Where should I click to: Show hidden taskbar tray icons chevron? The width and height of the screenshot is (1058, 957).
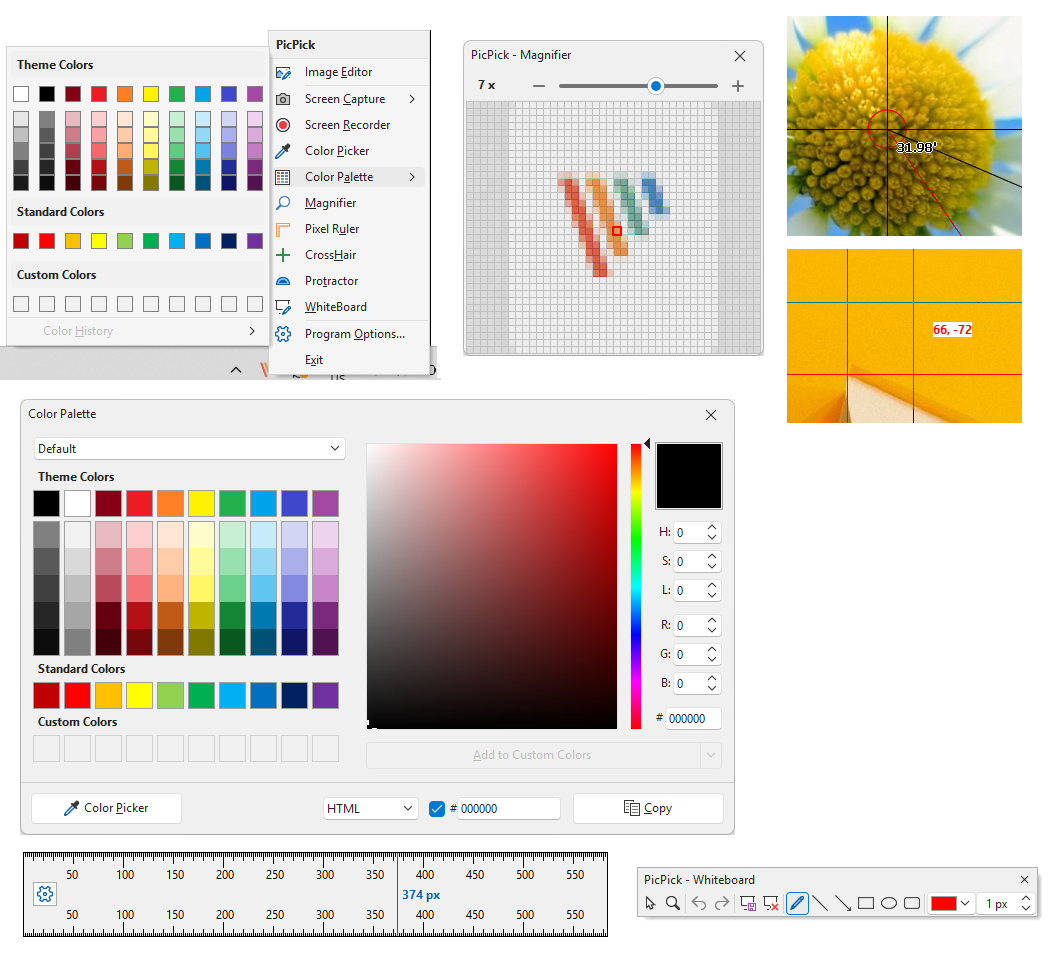236,369
